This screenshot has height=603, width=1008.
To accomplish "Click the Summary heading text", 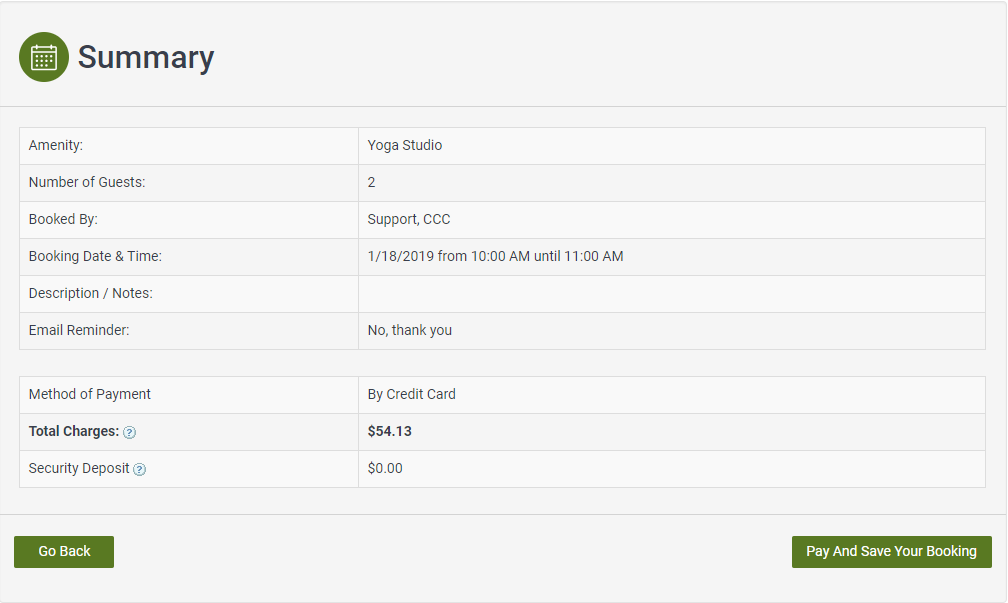I will click(146, 57).
